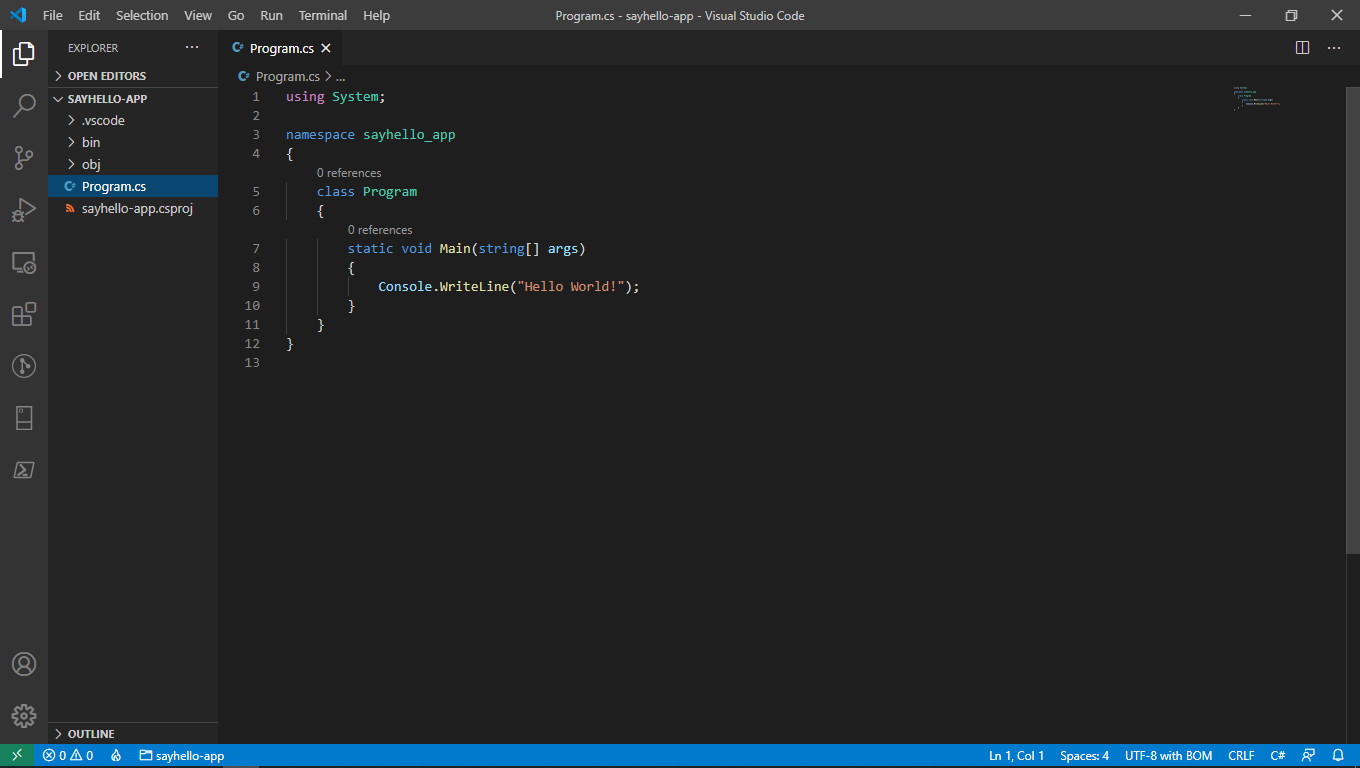Open the Remote Explorer view

pyautogui.click(x=24, y=262)
